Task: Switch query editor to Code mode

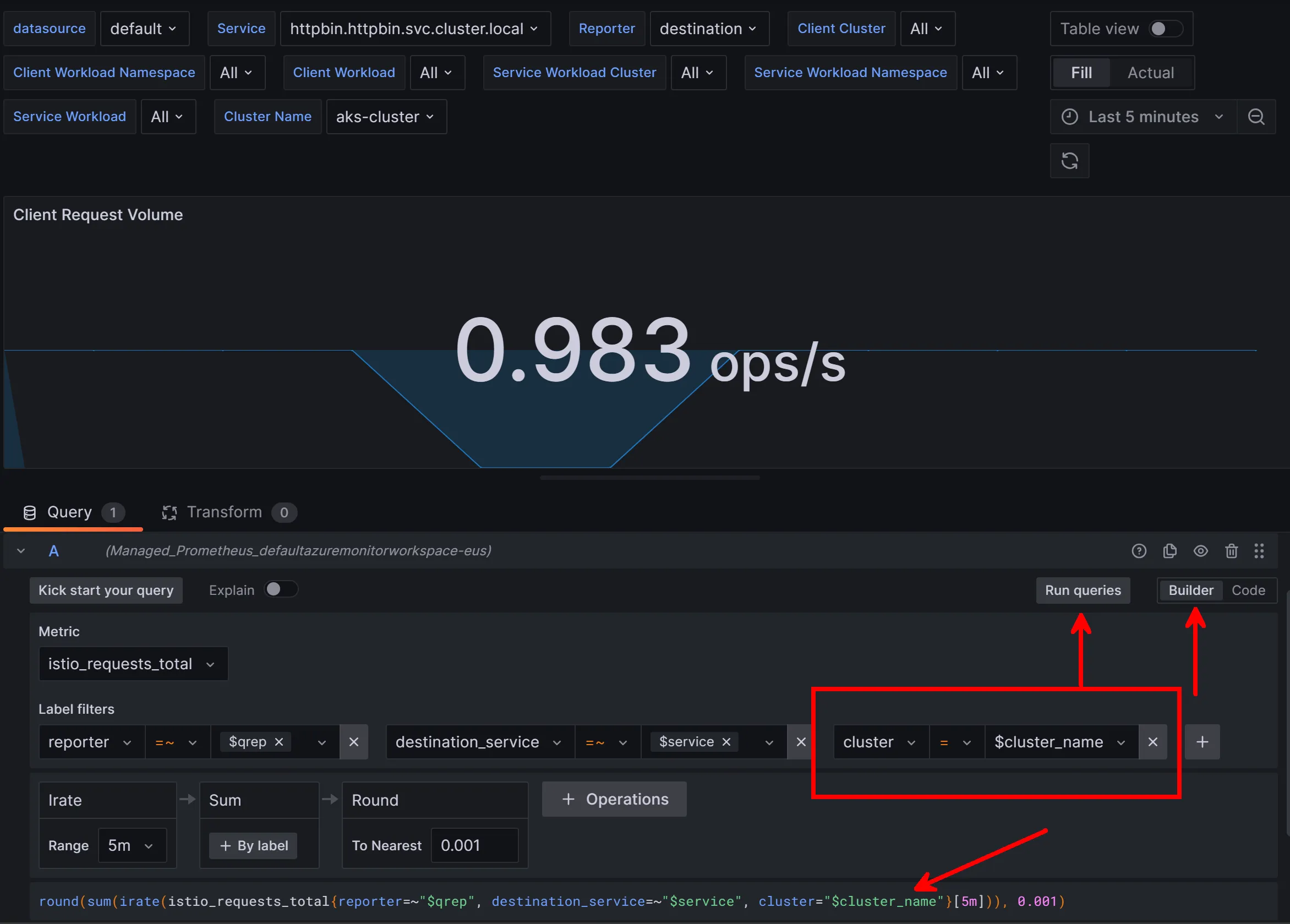Action: [1248, 590]
